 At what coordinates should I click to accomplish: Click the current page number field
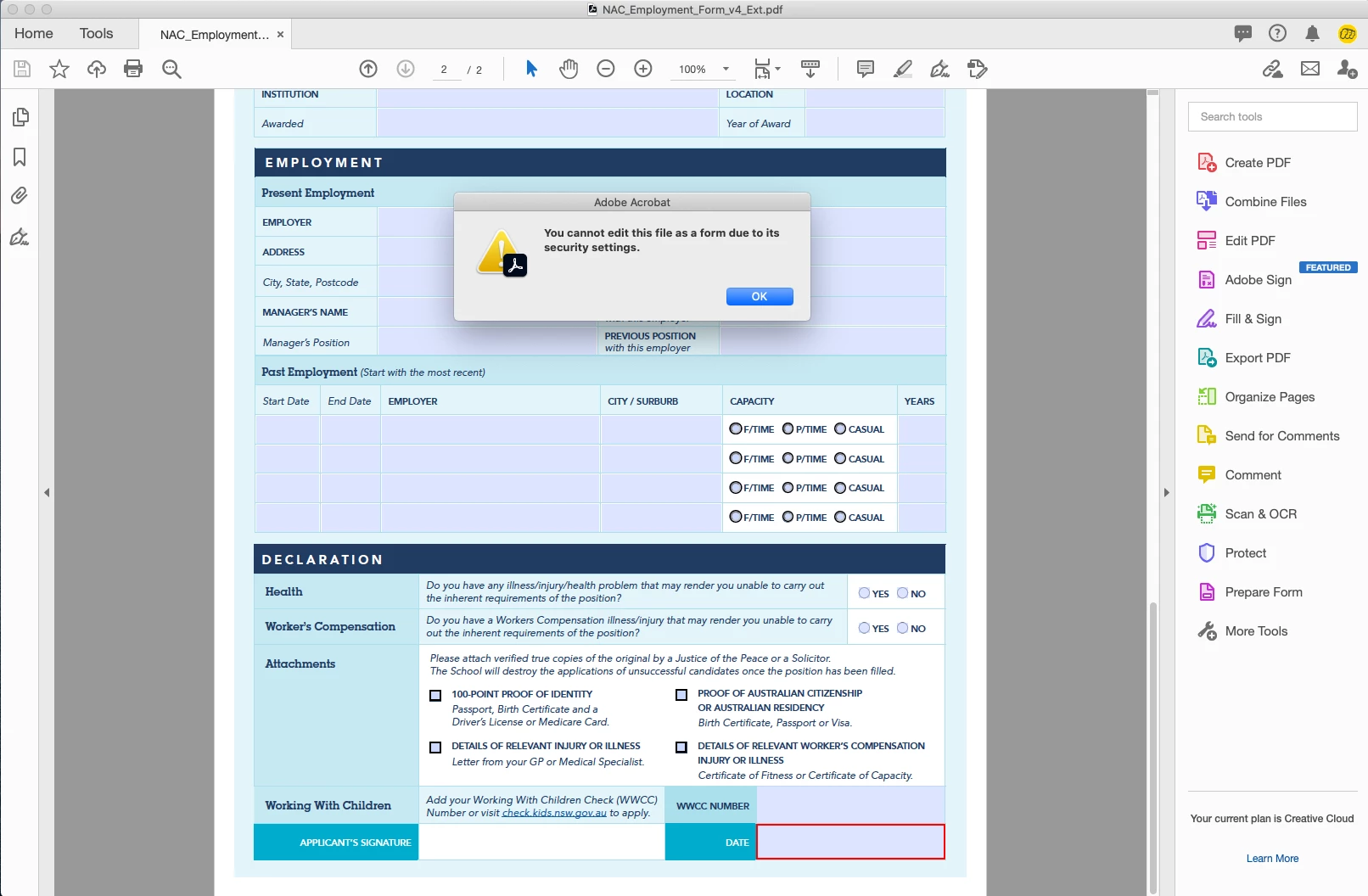click(444, 70)
